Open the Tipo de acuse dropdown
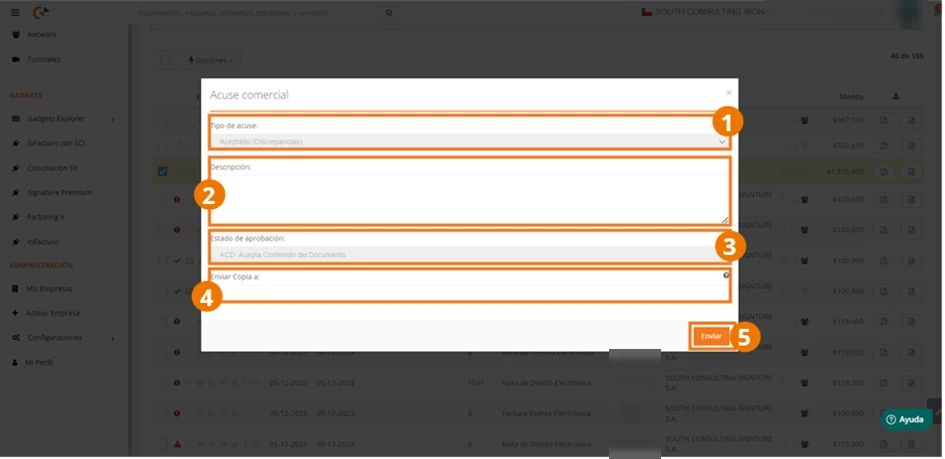The height and width of the screenshot is (459, 945). (x=470, y=142)
